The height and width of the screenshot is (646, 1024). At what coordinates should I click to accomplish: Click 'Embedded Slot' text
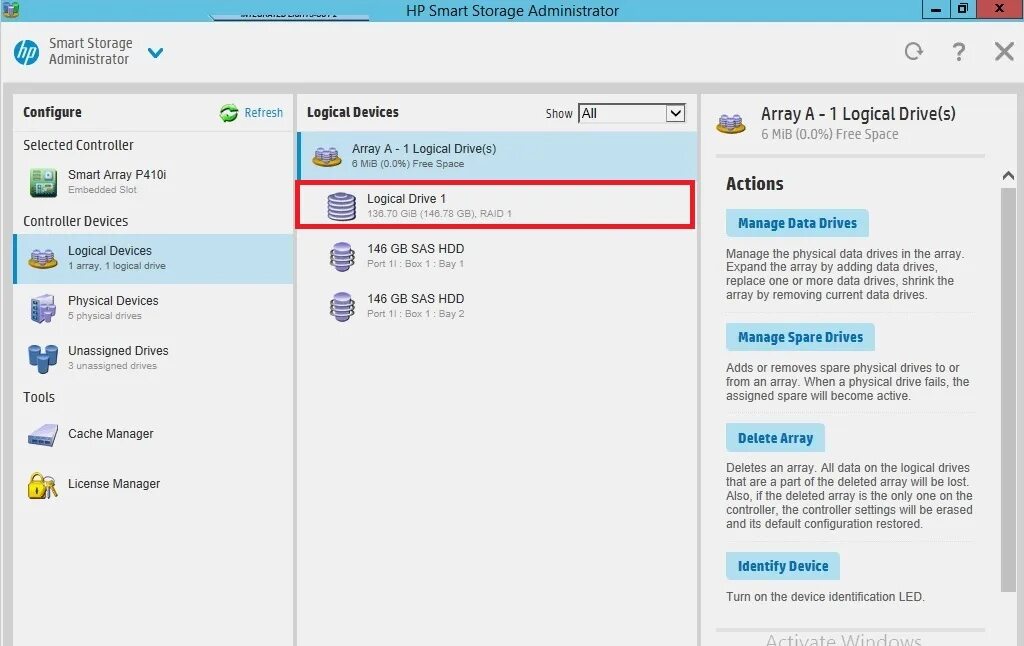click(x=103, y=189)
